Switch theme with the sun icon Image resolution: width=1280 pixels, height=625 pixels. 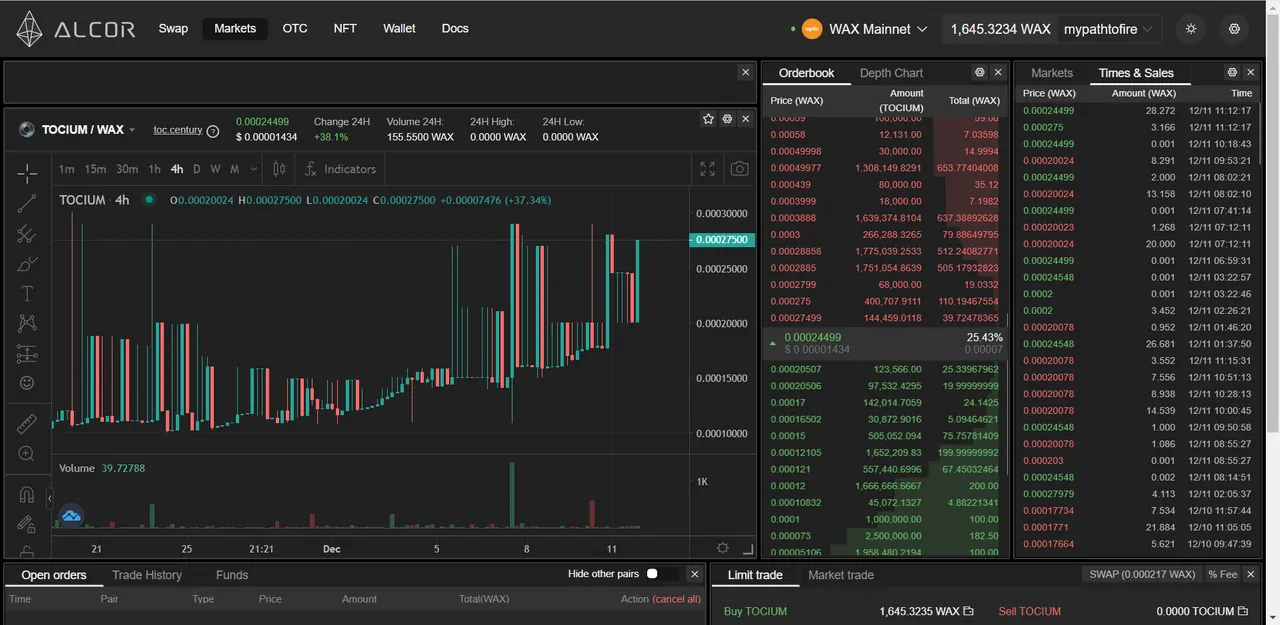[x=1191, y=29]
